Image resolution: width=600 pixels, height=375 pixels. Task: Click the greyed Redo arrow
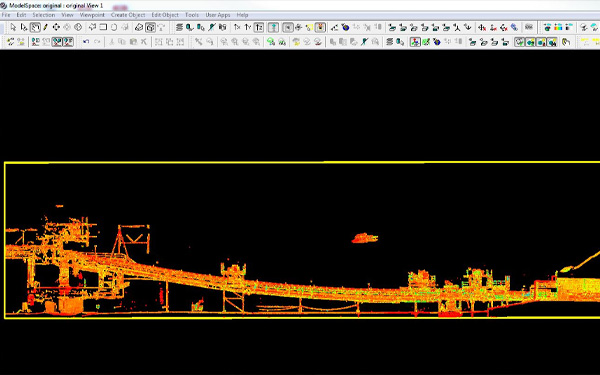tap(97, 42)
